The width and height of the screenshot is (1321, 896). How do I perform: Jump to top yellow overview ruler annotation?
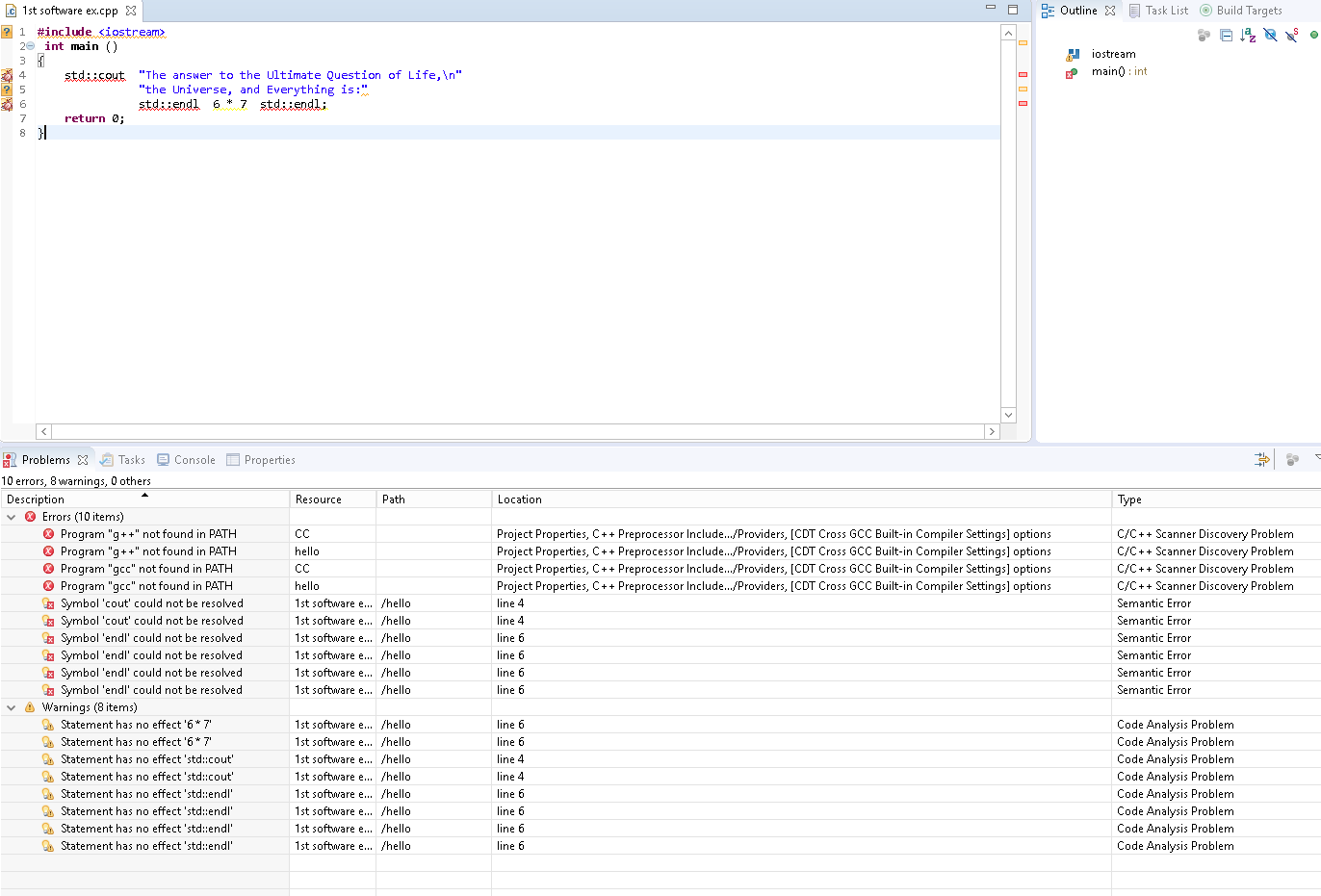click(1023, 42)
